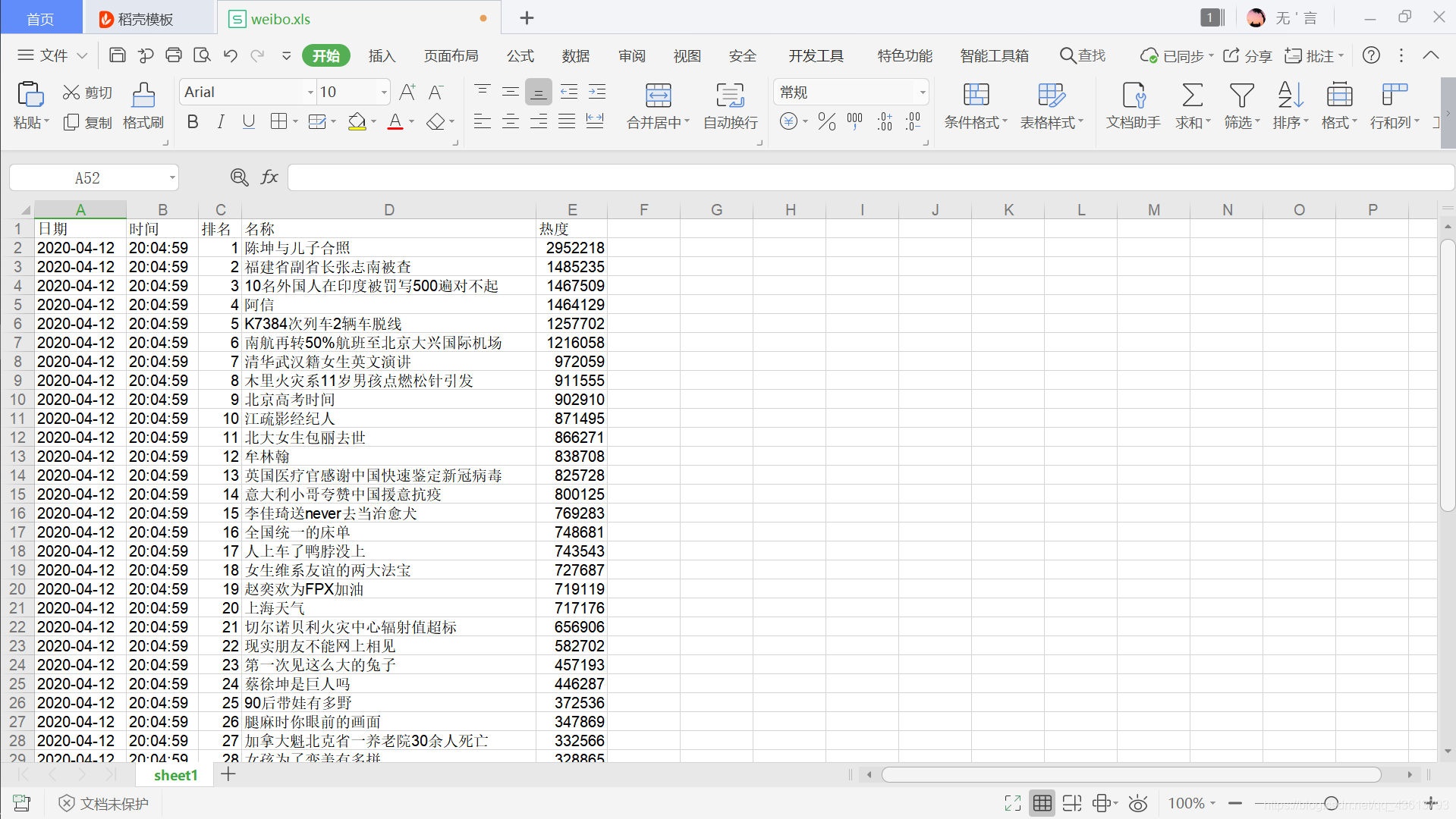Screen dimensions: 1456x819
Task: Toggle bold formatting
Action: (x=193, y=121)
